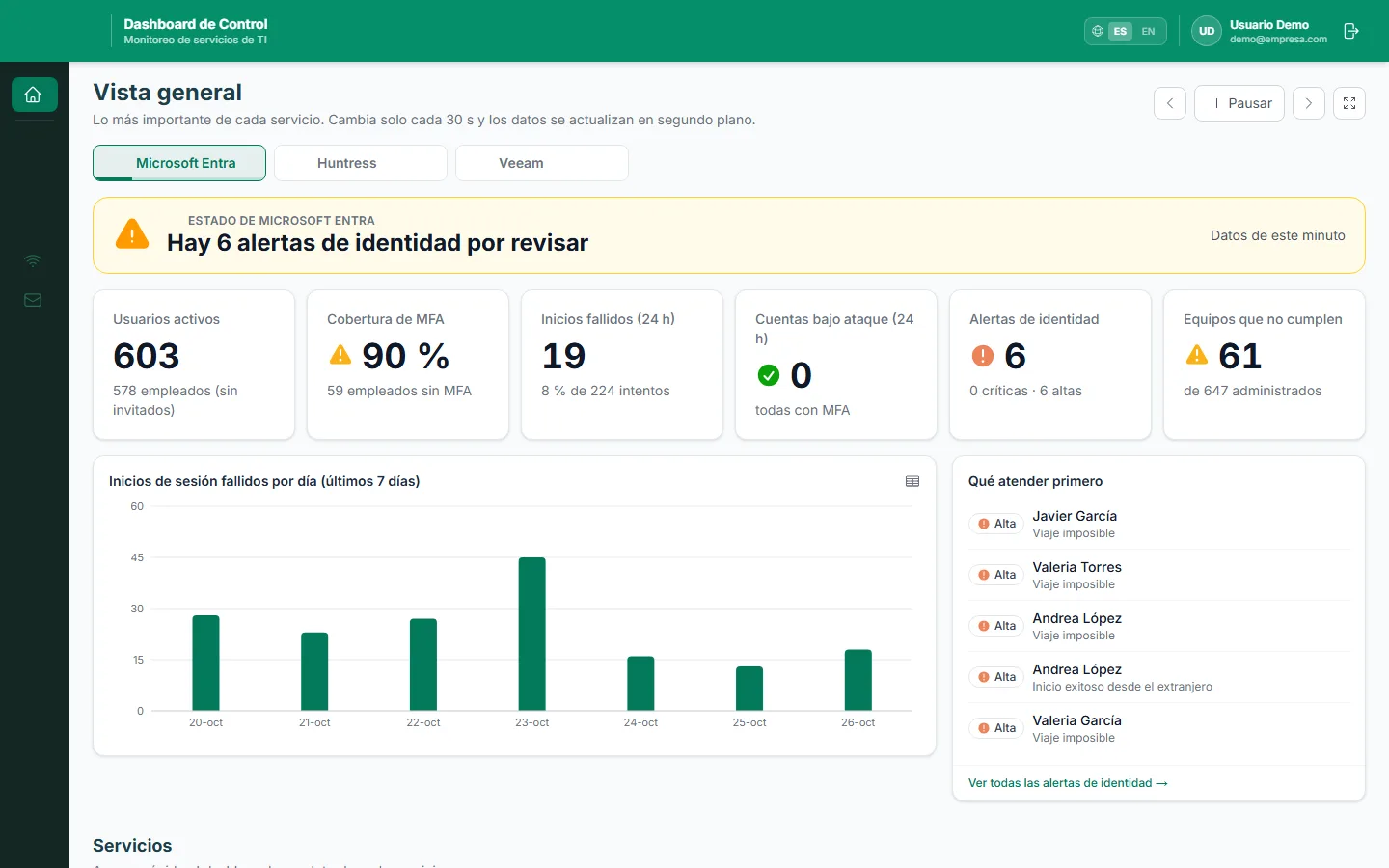Screen dimensions: 1389x868
Task: Switch to the Veeam tab
Action: pos(542,163)
